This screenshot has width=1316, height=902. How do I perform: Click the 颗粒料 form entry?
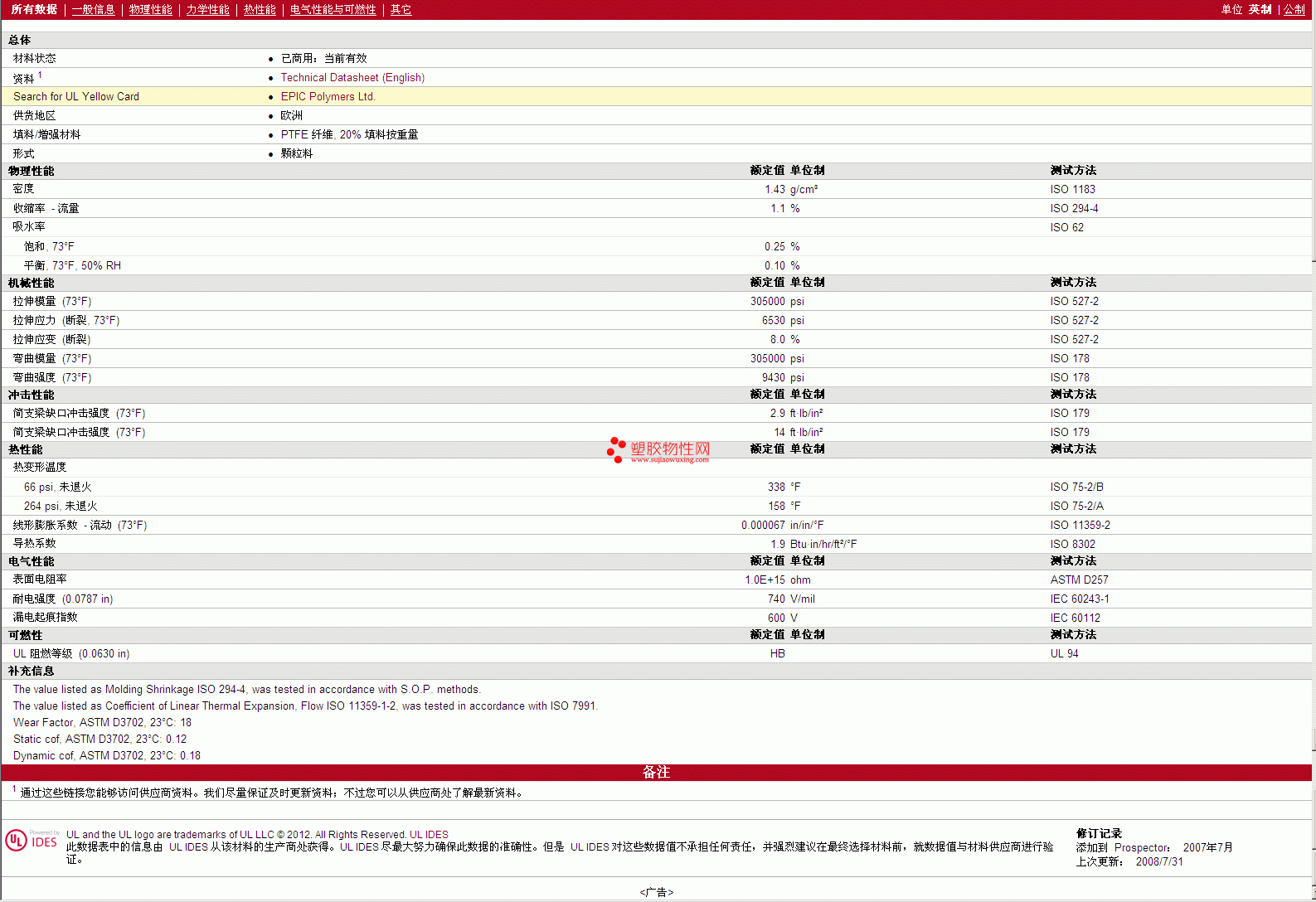point(296,154)
